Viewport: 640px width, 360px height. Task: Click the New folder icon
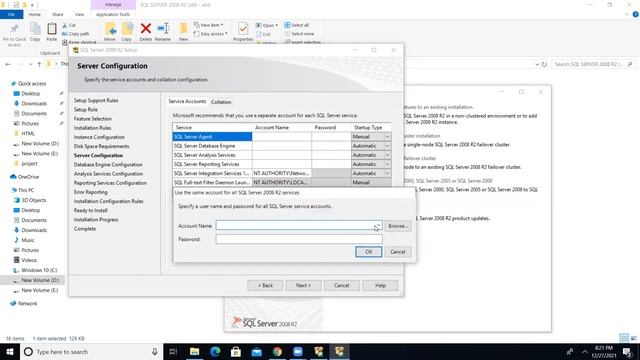click(184, 29)
